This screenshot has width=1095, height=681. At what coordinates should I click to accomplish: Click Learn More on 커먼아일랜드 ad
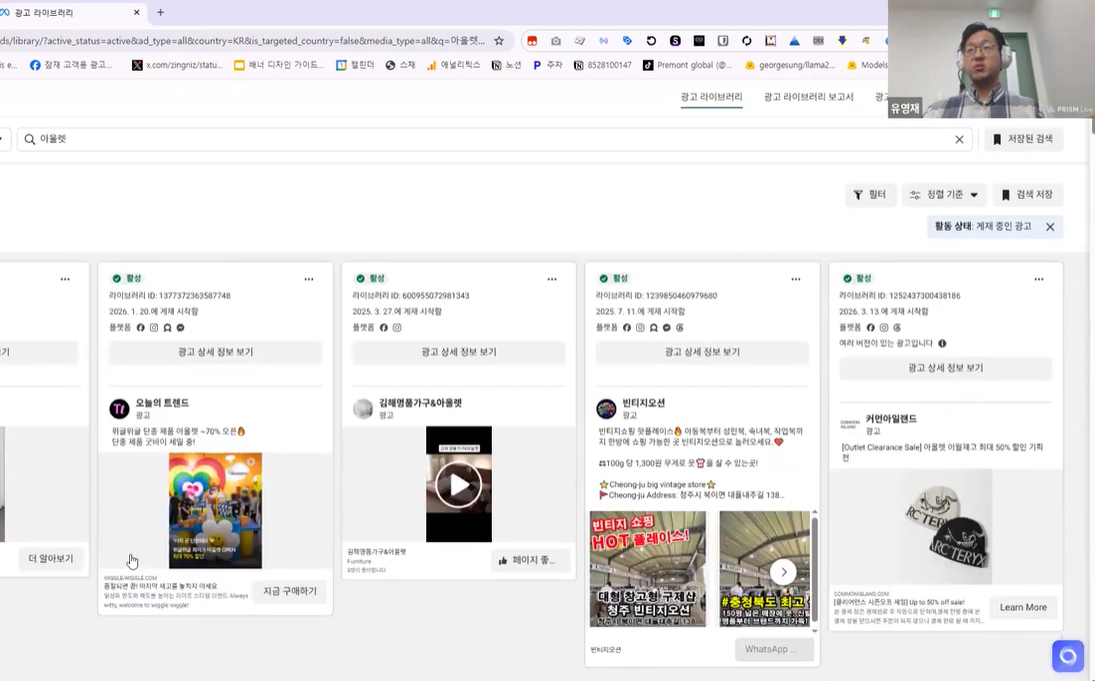1023,608
